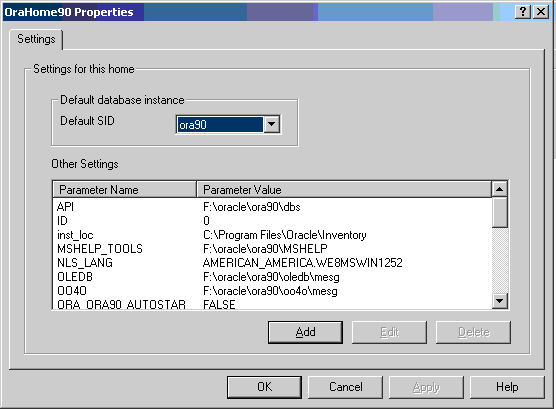Click the Cancel button

click(x=345, y=387)
